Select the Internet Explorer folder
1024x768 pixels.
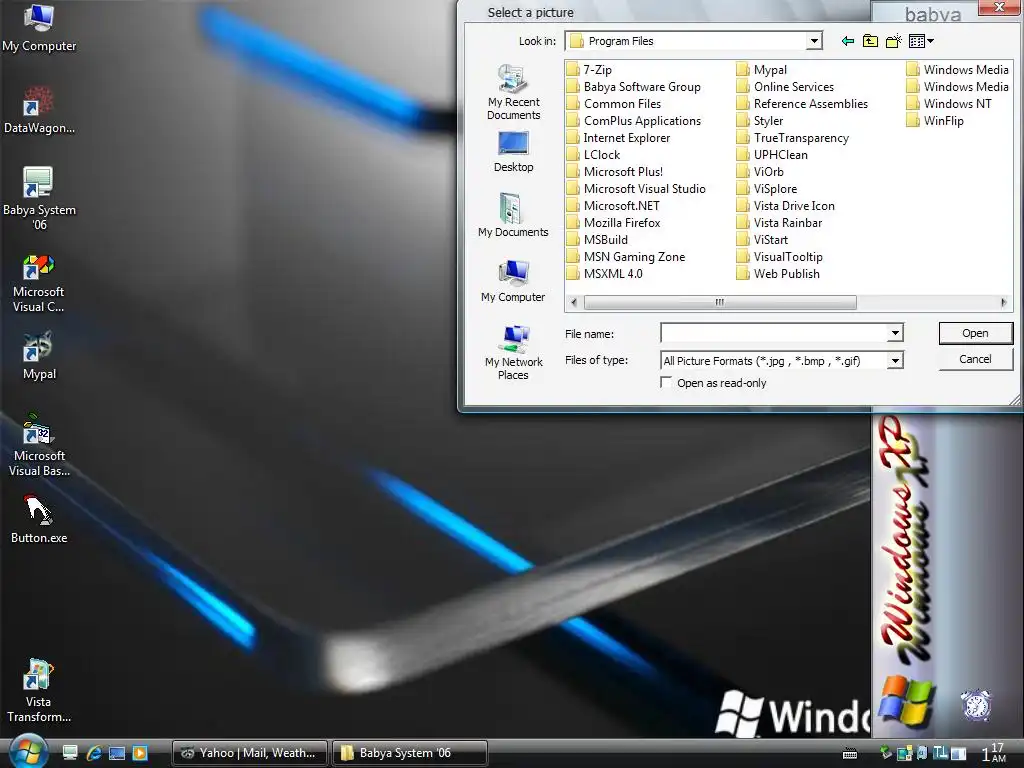[618, 138]
